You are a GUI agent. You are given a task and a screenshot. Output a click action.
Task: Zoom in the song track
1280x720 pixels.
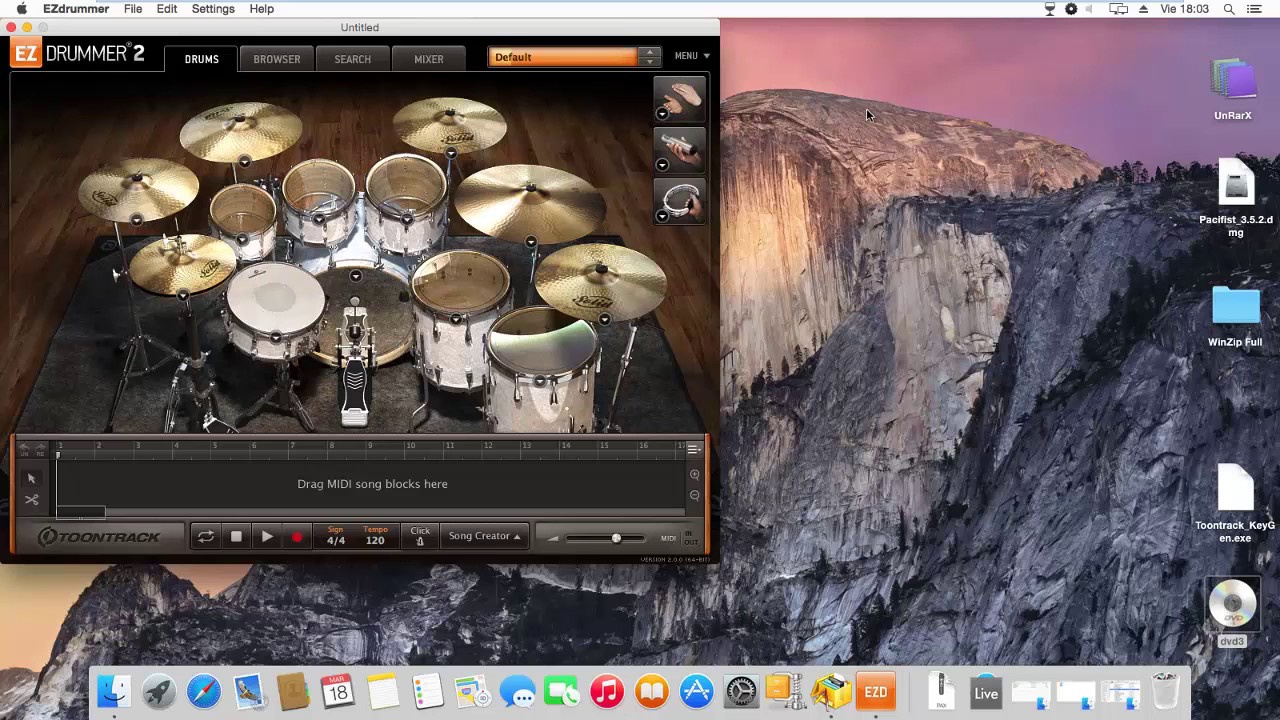click(695, 475)
